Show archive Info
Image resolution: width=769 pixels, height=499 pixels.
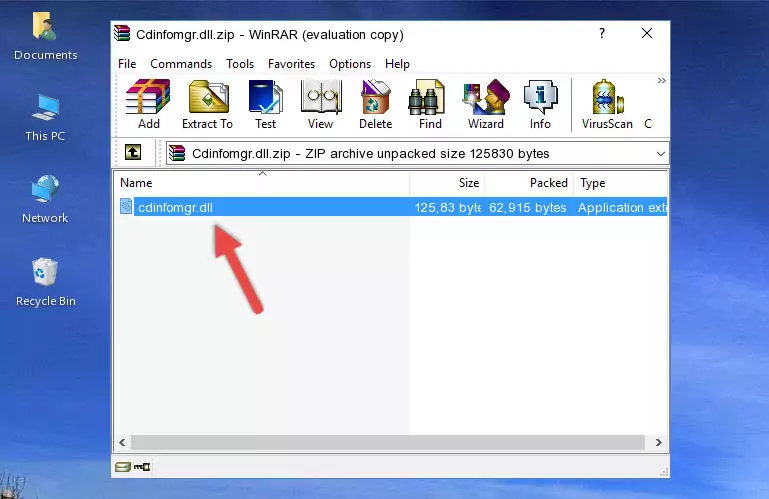point(540,104)
